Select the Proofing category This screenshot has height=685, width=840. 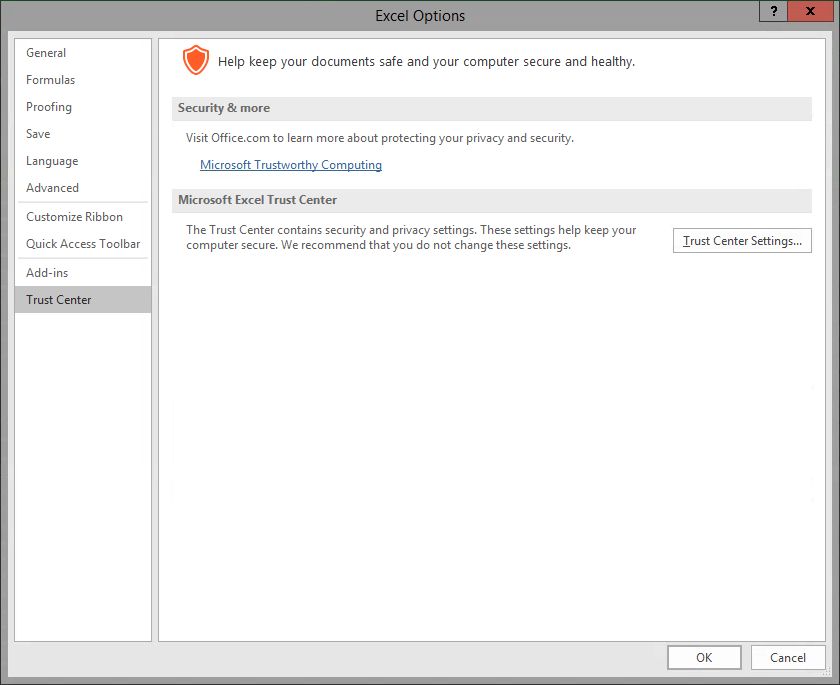coord(83,107)
